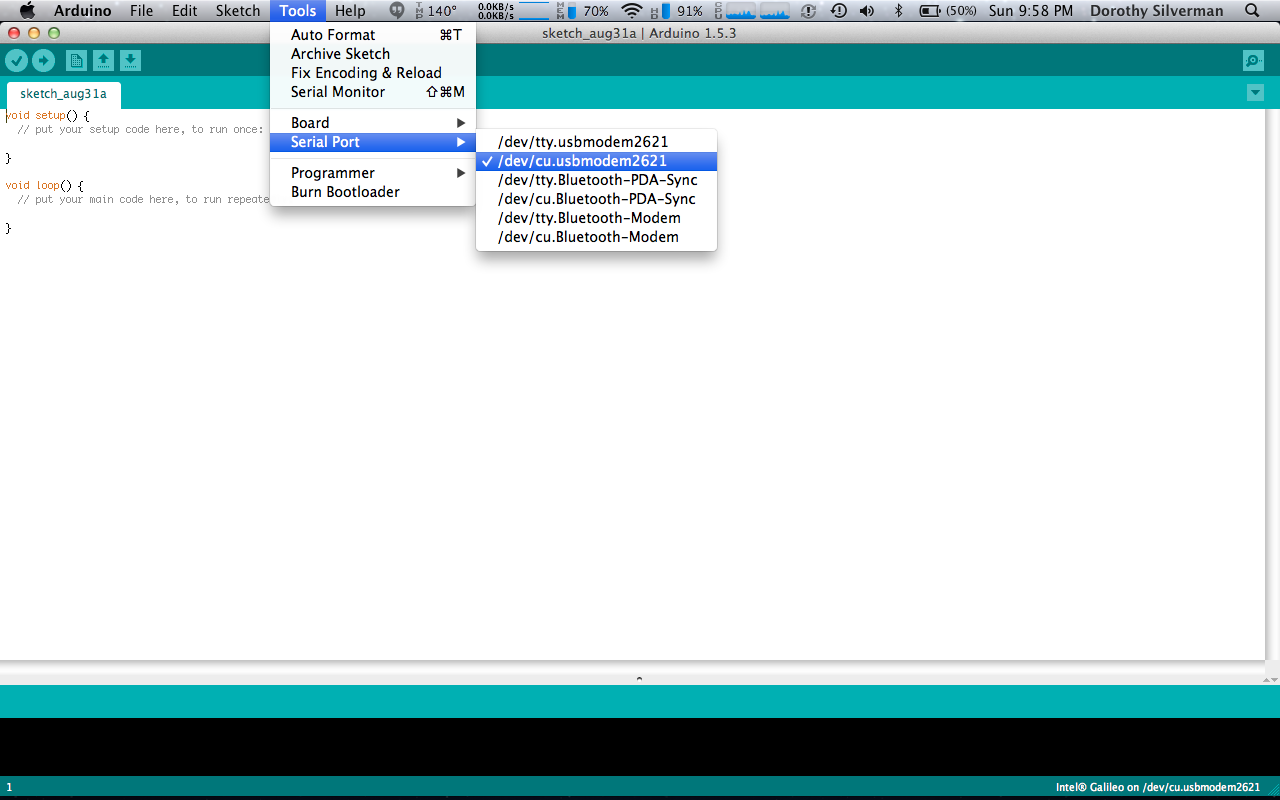This screenshot has height=800, width=1280.
Task: Click the void loop() code line
Action: tap(44, 186)
